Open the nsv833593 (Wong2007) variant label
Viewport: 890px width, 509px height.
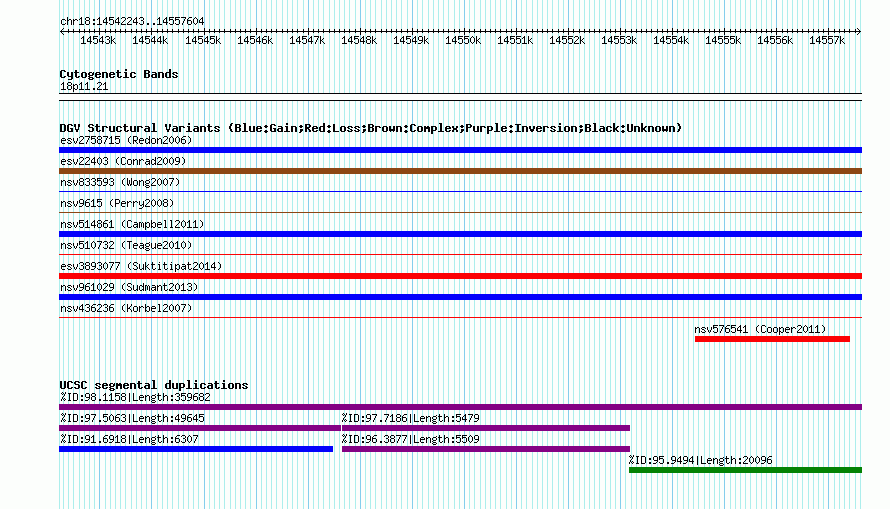[120, 182]
